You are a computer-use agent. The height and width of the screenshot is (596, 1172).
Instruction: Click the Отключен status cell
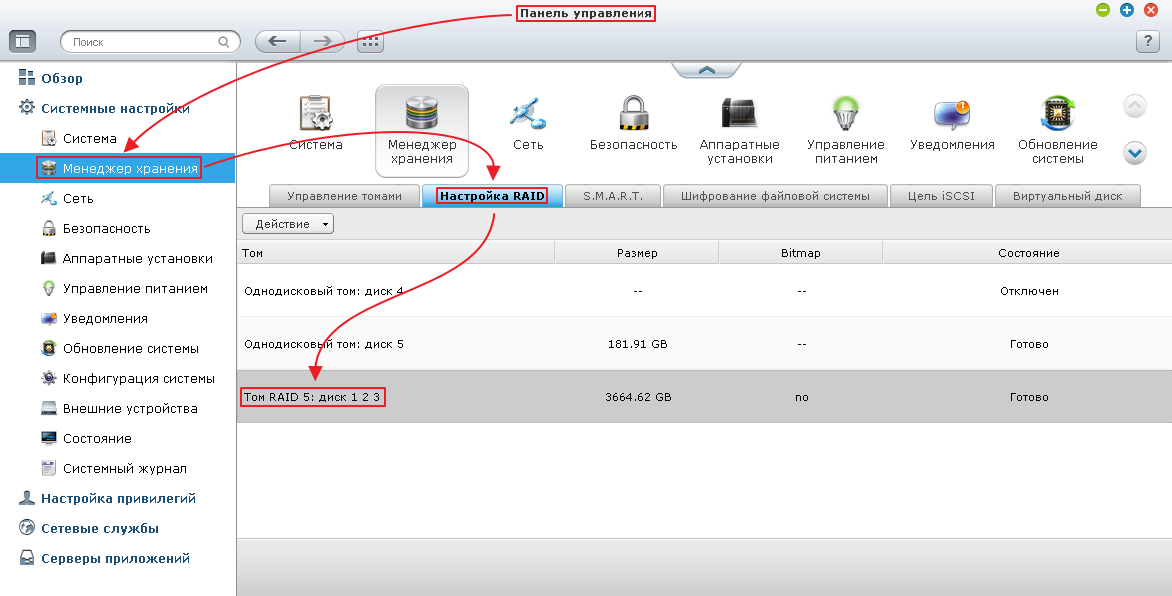coord(1029,291)
